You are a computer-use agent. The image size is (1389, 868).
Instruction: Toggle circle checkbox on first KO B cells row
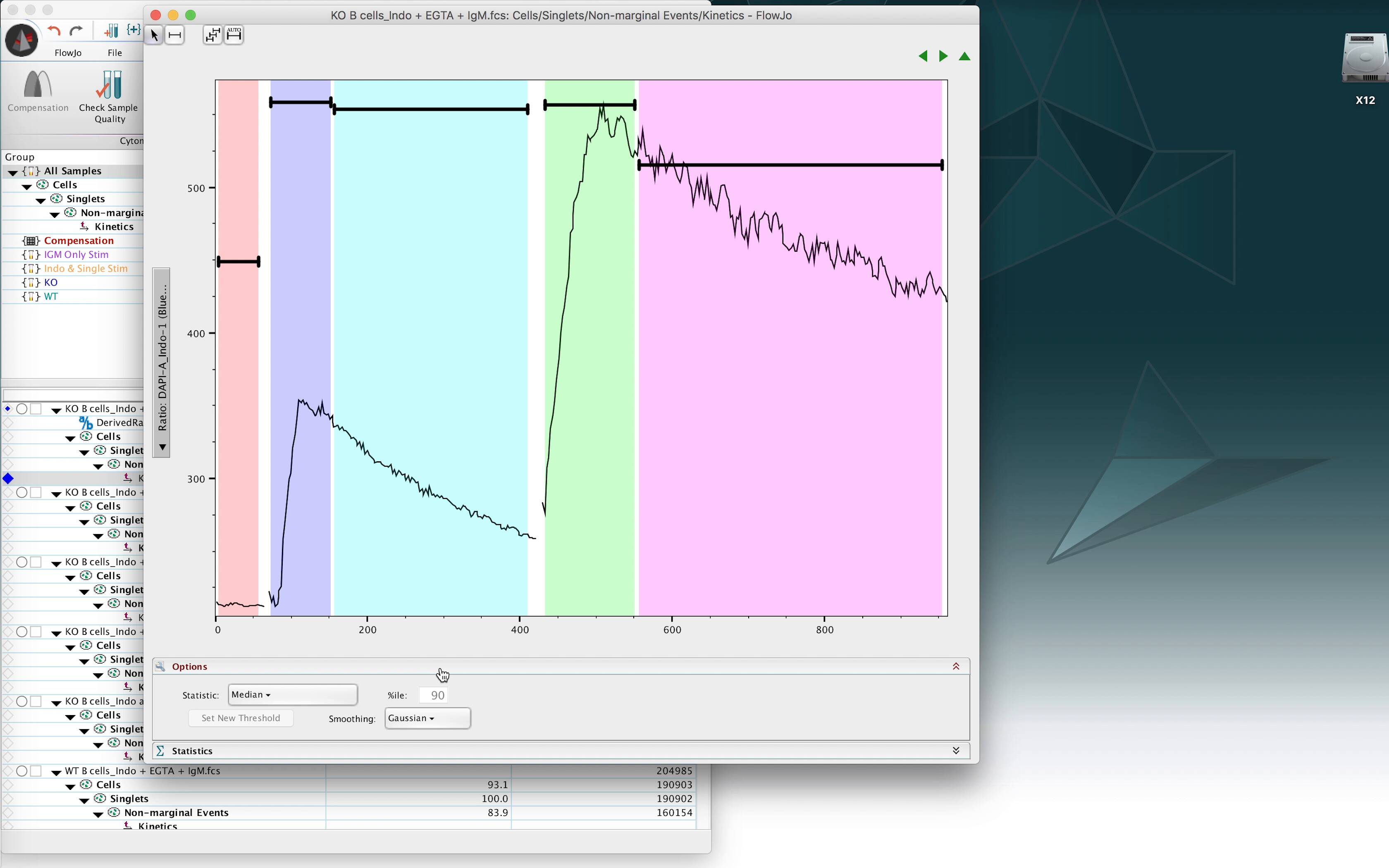22,409
